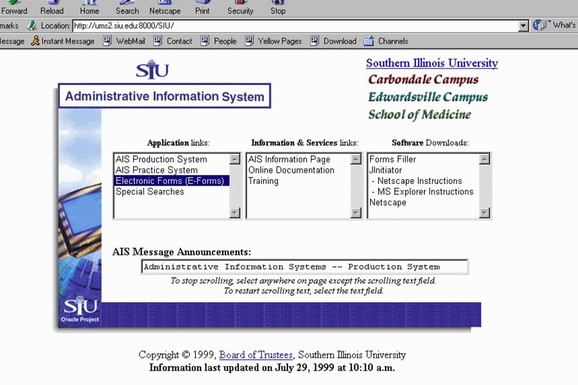
Task: Open the People directory icon
Action: 205,41
